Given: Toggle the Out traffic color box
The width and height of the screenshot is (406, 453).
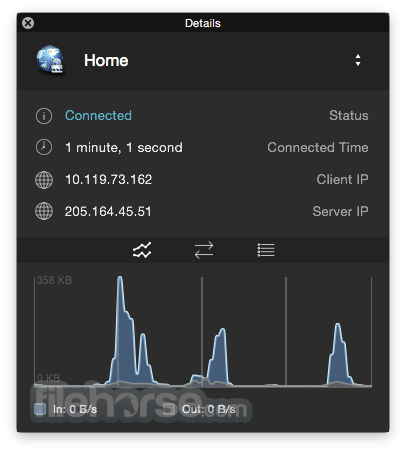Looking at the screenshot, I should 169,409.
